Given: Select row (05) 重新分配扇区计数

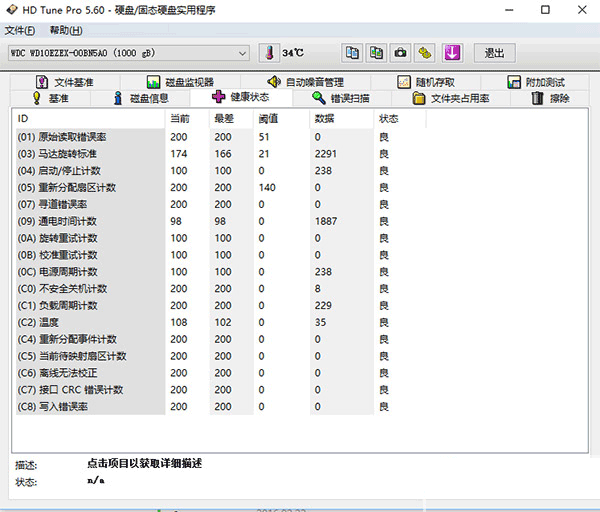Looking at the screenshot, I should tap(220, 188).
